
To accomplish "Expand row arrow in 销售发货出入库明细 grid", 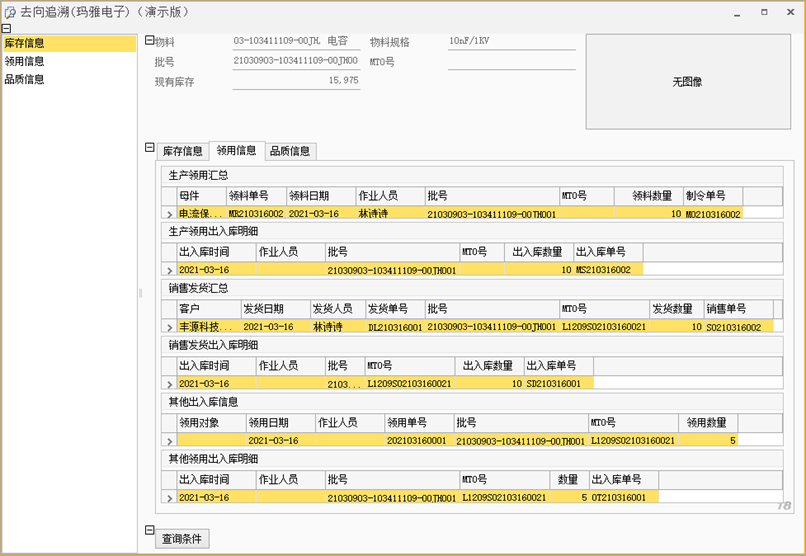I will [169, 384].
